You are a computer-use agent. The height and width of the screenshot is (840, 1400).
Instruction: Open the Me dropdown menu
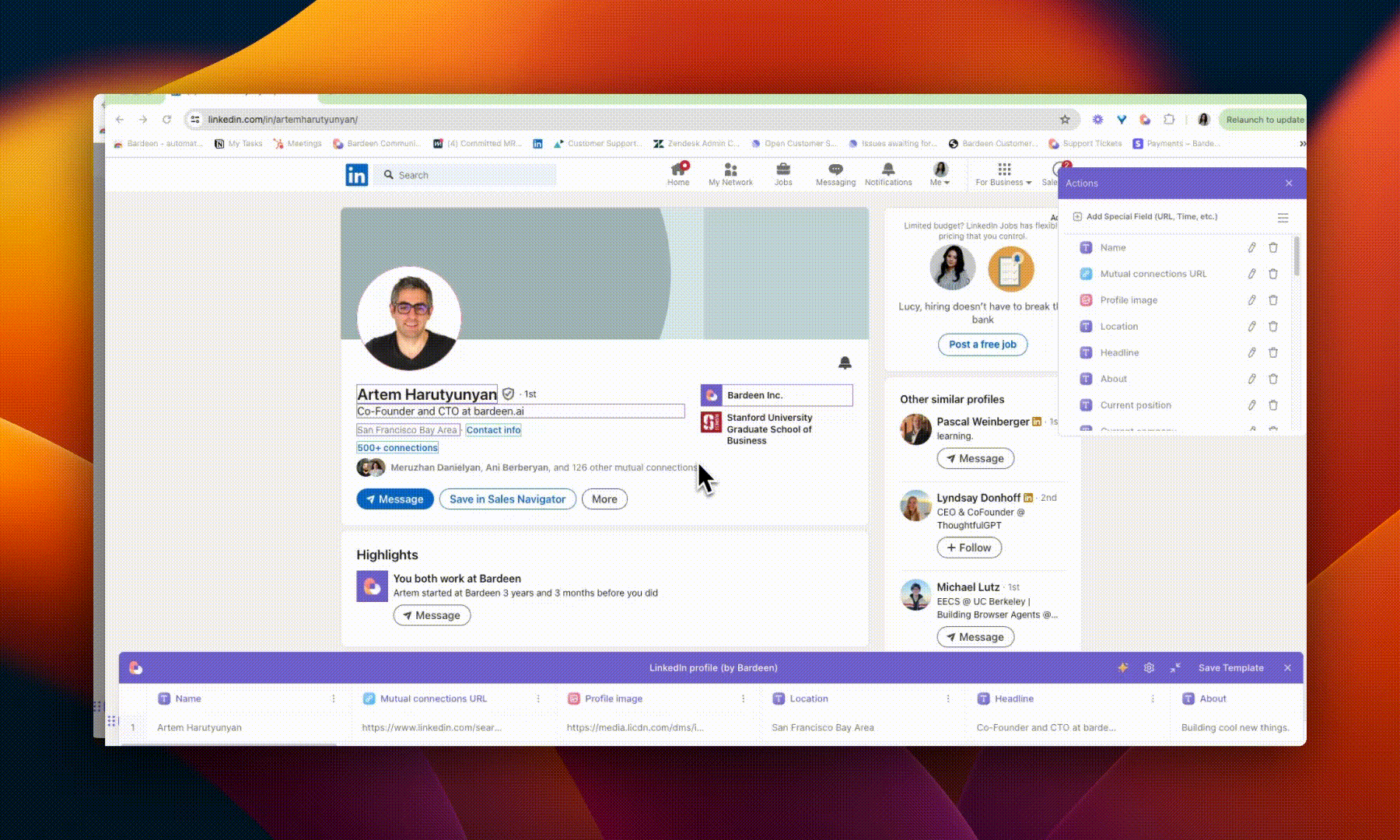(940, 174)
